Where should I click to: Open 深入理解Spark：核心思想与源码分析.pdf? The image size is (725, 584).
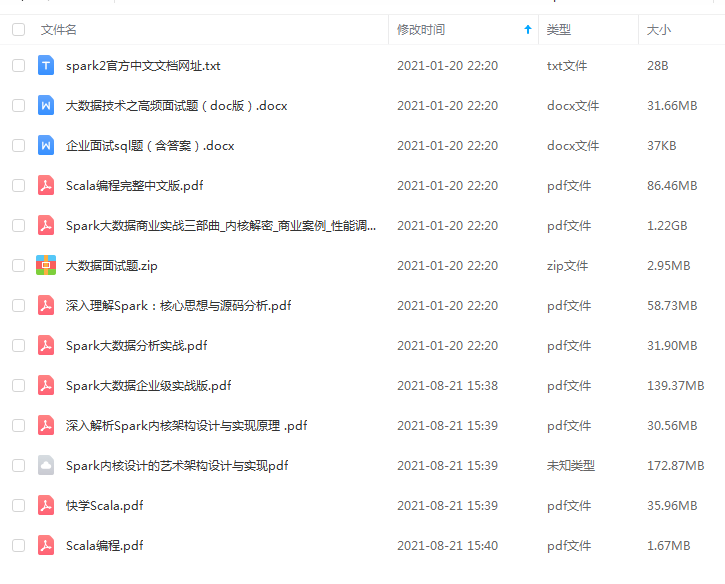click(x=178, y=306)
